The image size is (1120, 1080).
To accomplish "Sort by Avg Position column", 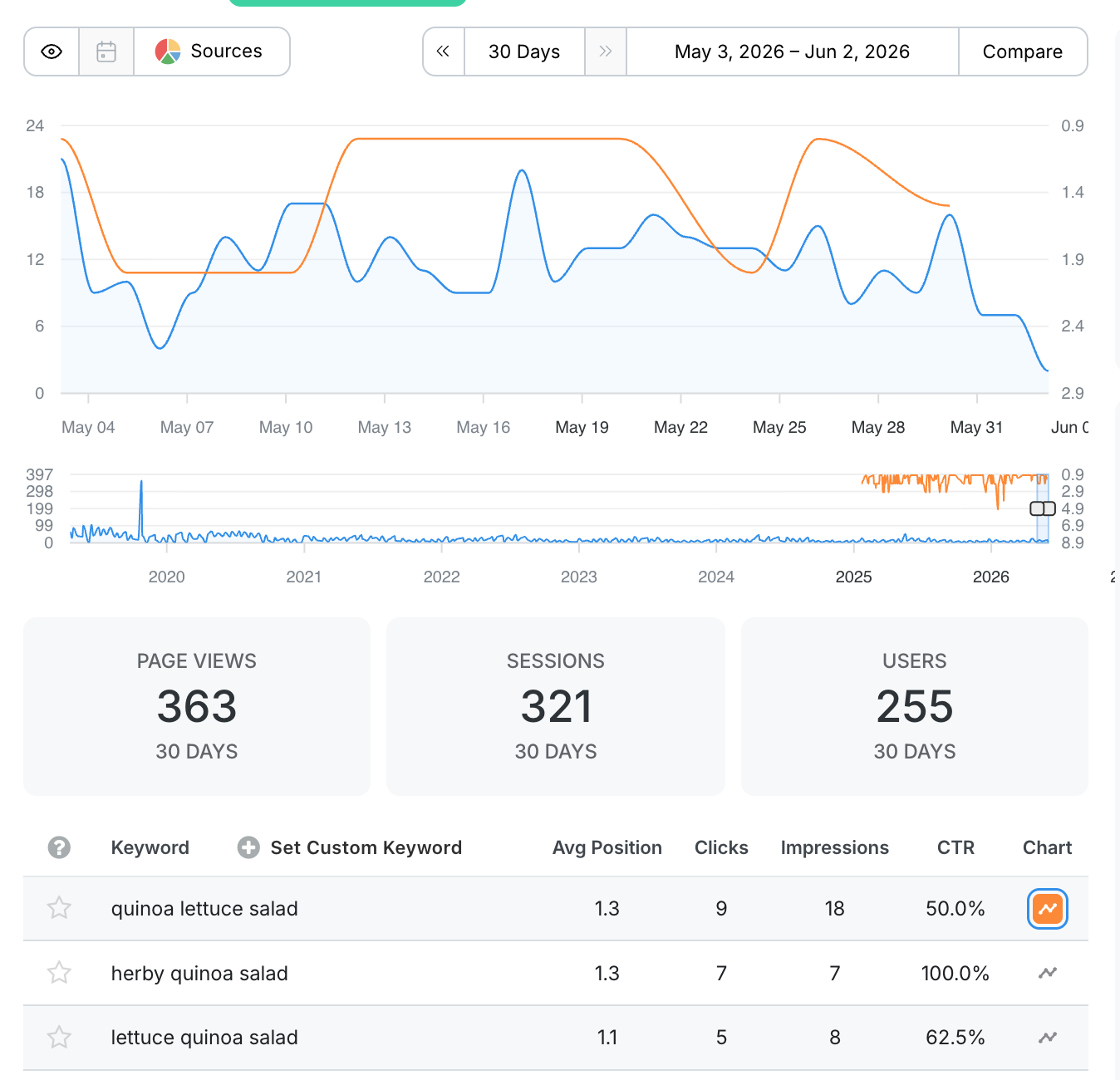I will [x=607, y=847].
